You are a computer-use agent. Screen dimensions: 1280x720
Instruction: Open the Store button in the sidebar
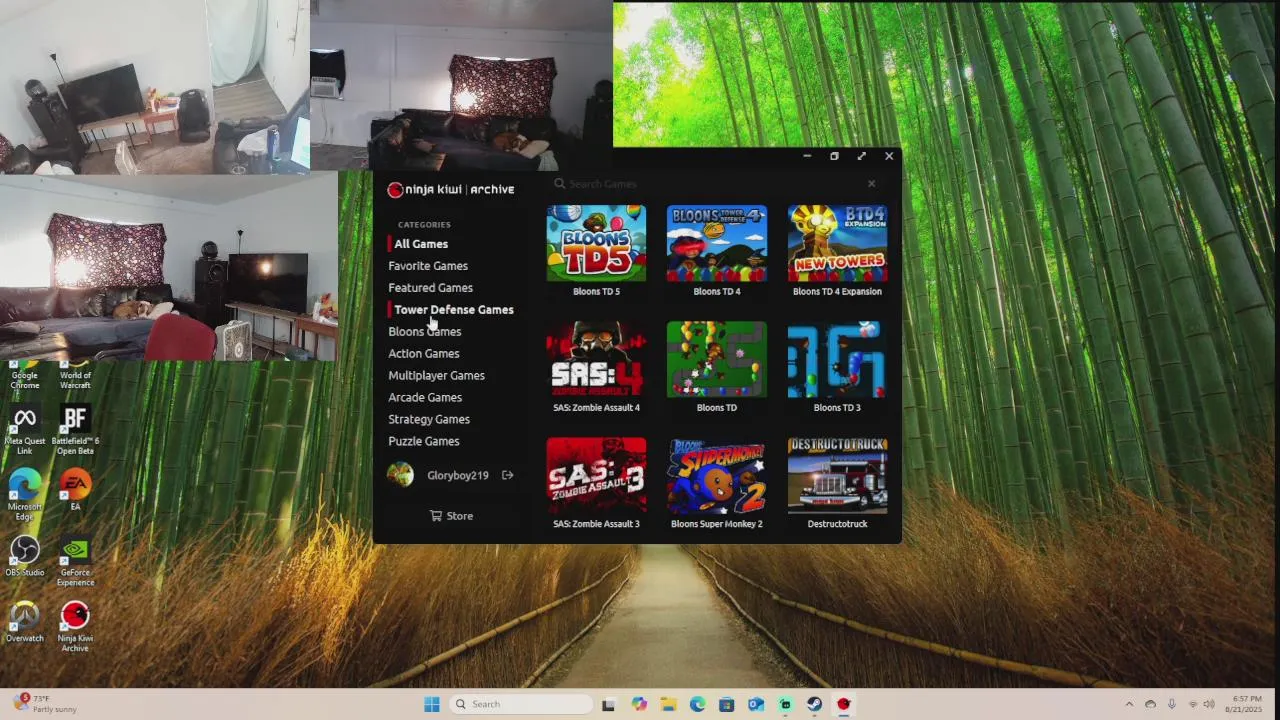click(451, 516)
